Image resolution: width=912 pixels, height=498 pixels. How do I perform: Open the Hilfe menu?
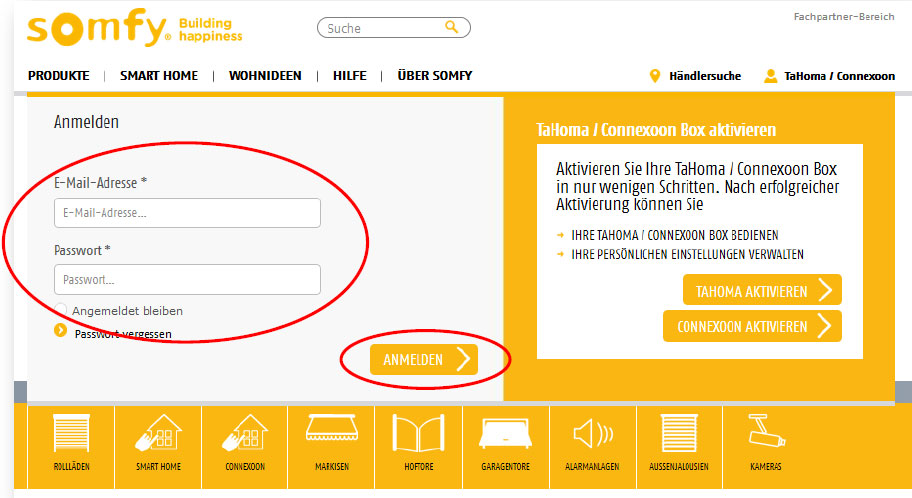(350, 76)
